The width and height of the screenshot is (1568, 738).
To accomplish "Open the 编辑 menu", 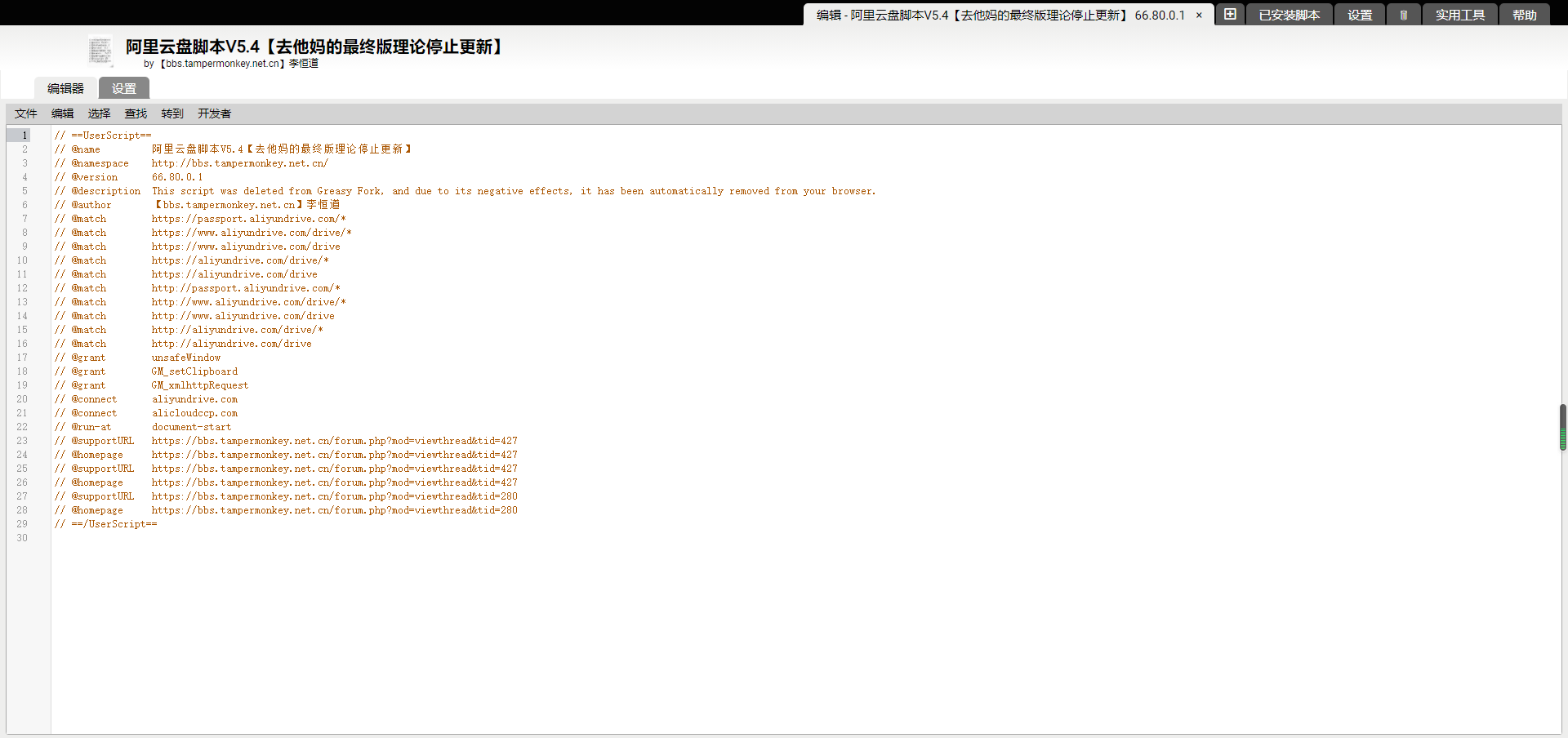I will (63, 113).
